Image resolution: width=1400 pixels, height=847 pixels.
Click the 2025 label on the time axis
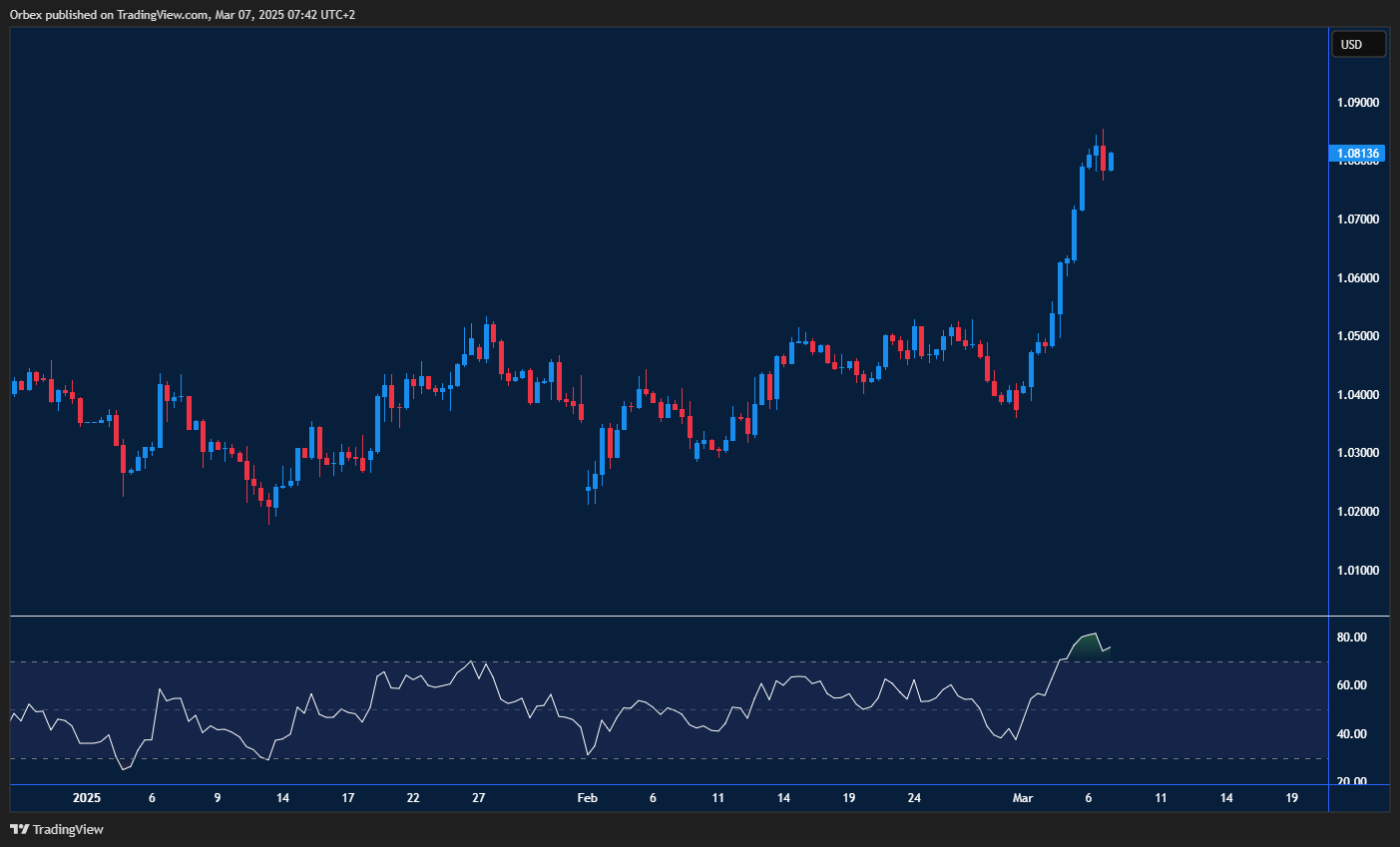[86, 798]
